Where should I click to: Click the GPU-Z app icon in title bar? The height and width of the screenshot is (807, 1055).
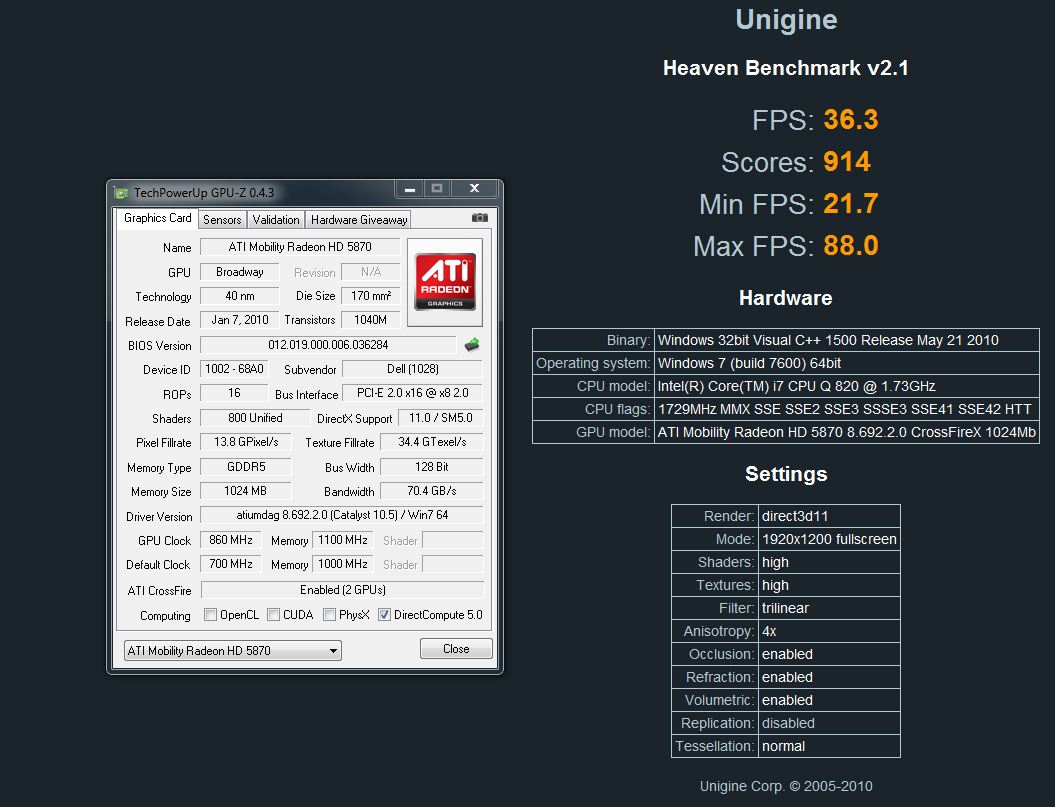coord(121,193)
